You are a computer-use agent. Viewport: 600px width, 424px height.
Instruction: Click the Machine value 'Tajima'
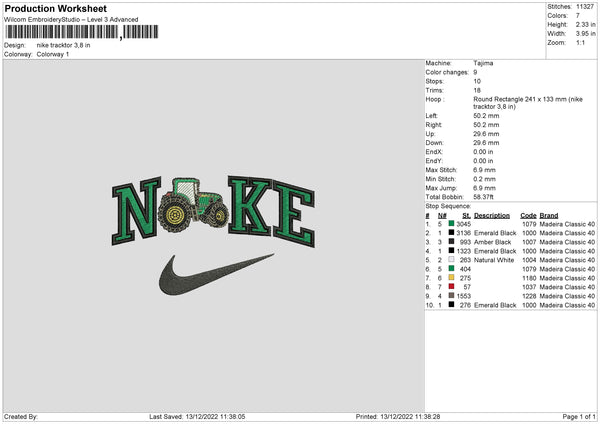[483, 63]
